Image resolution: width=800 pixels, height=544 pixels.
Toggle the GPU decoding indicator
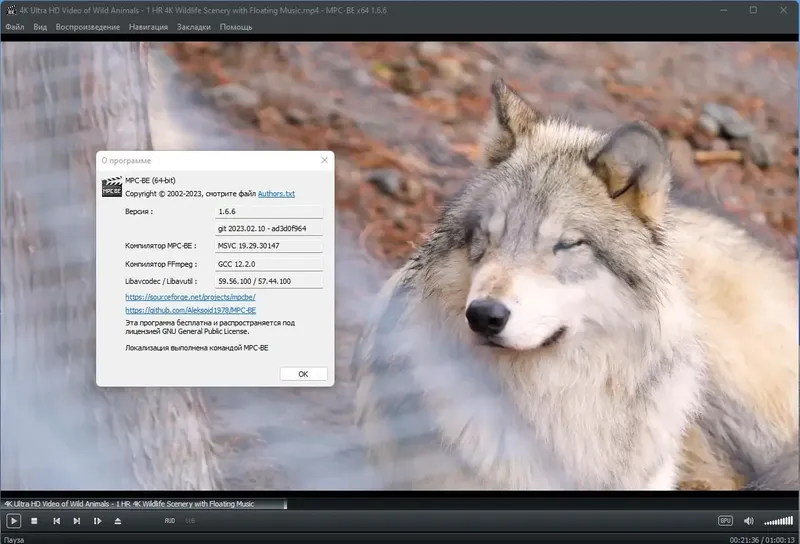[x=725, y=521]
